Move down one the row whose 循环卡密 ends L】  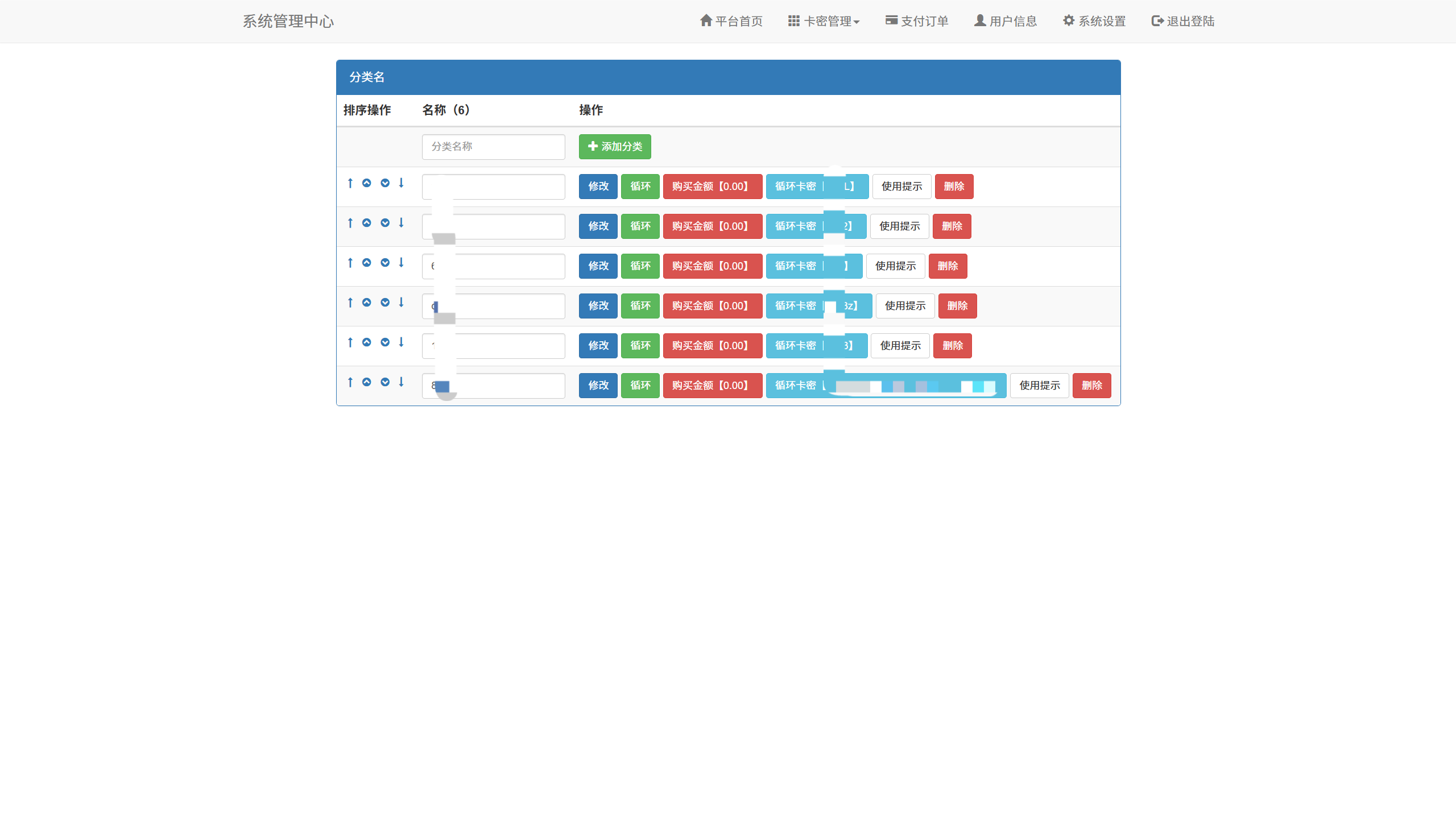pyautogui.click(x=385, y=183)
